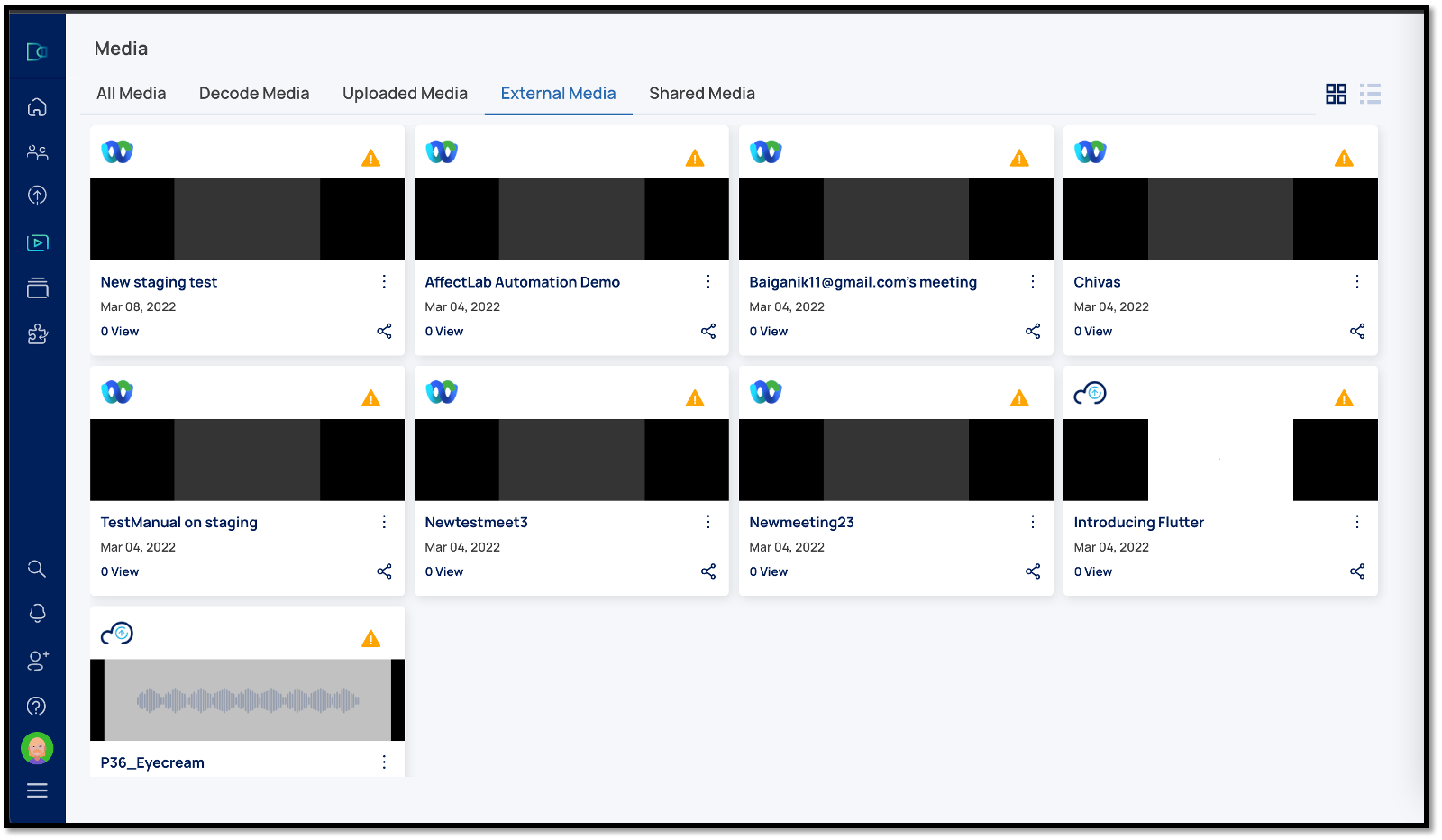Open options menu for Introducing Flutter
Screen dimensions: 1442x840
point(1357,522)
